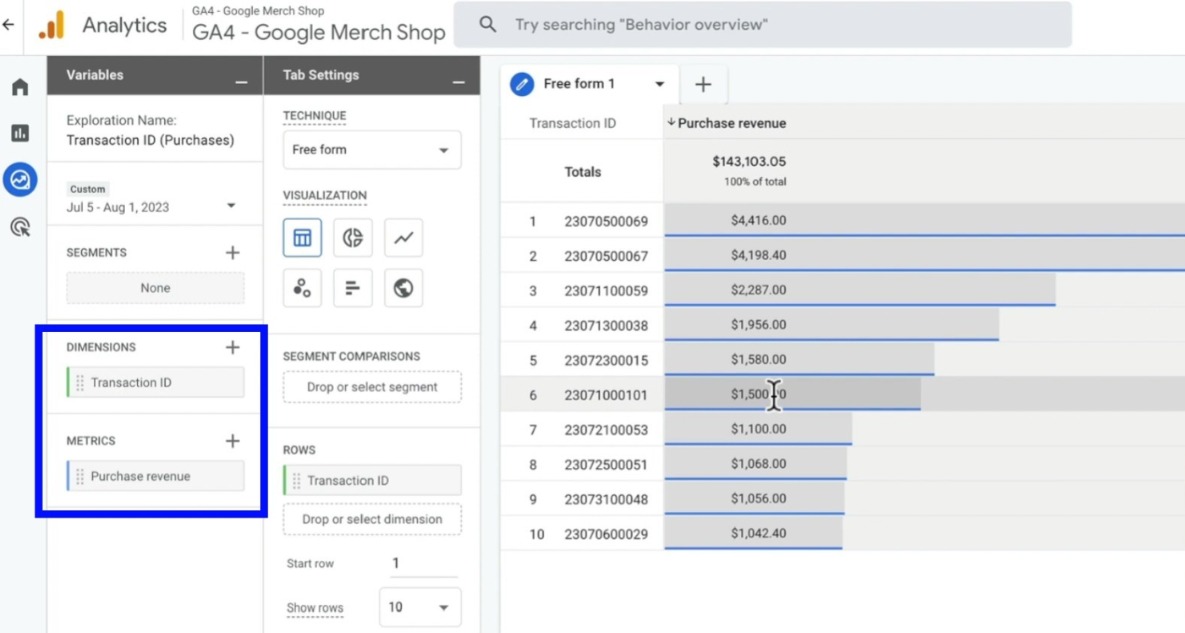Screen dimensions: 1185x633
Task: Grab the Transaction ID dimension handle
Action: pos(80,383)
